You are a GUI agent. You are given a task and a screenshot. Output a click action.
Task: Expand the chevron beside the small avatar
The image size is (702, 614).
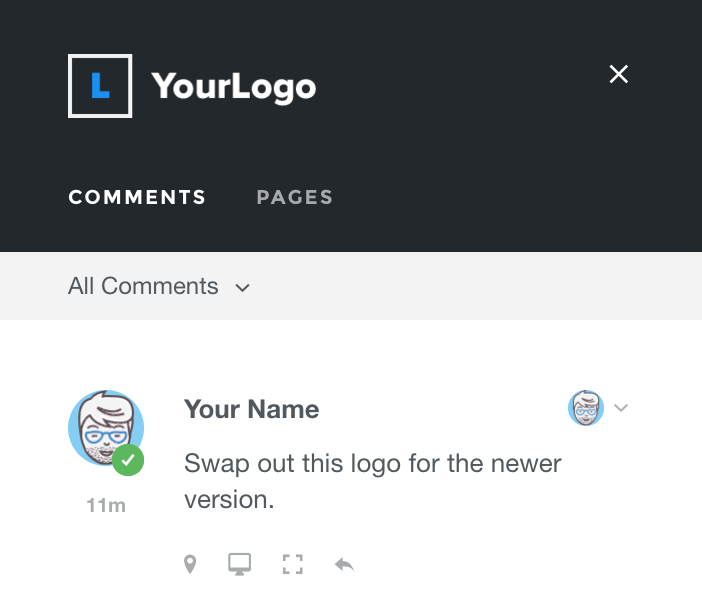pyautogui.click(x=621, y=408)
